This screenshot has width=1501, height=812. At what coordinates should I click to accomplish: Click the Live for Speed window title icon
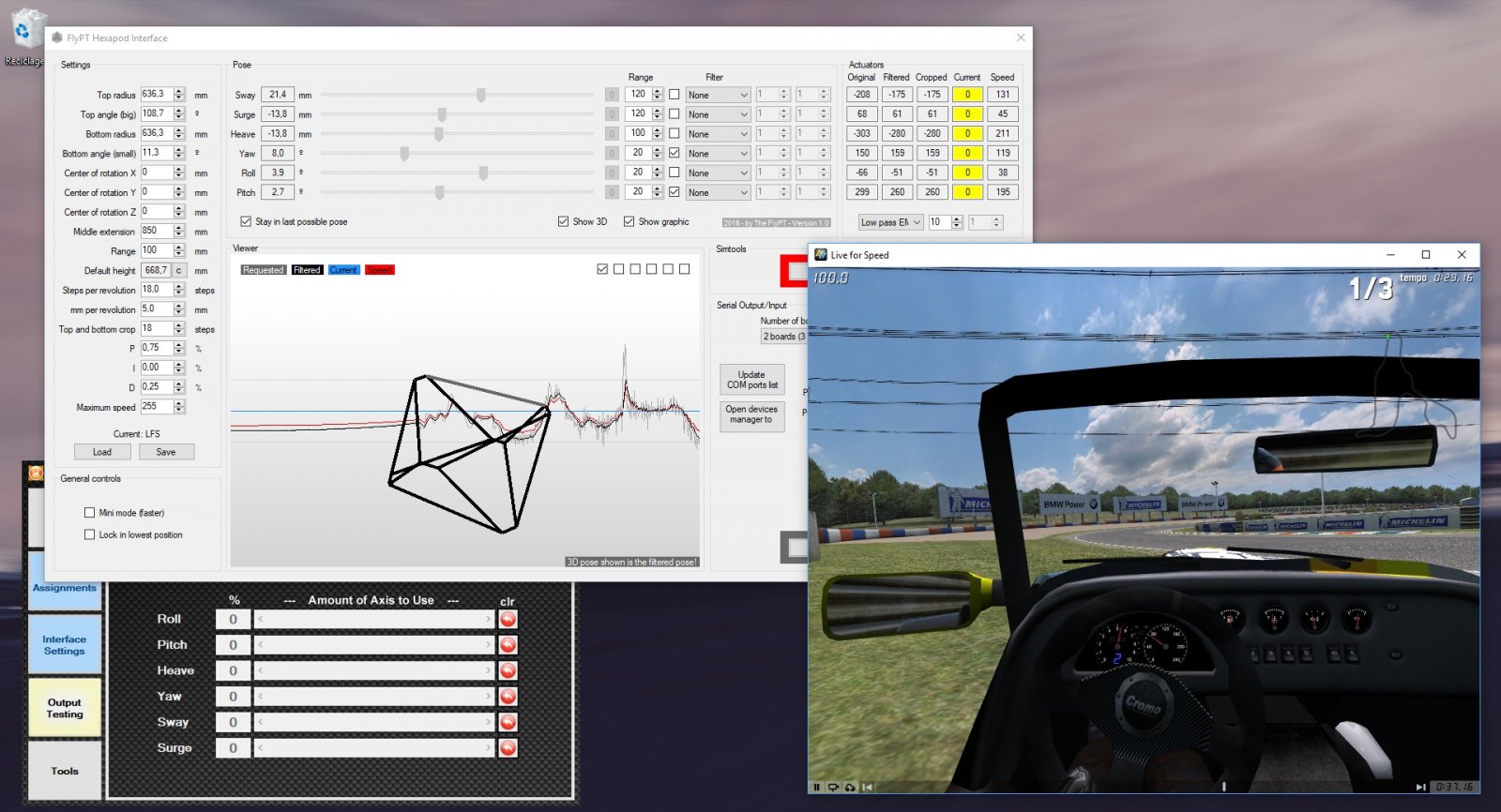click(x=821, y=255)
